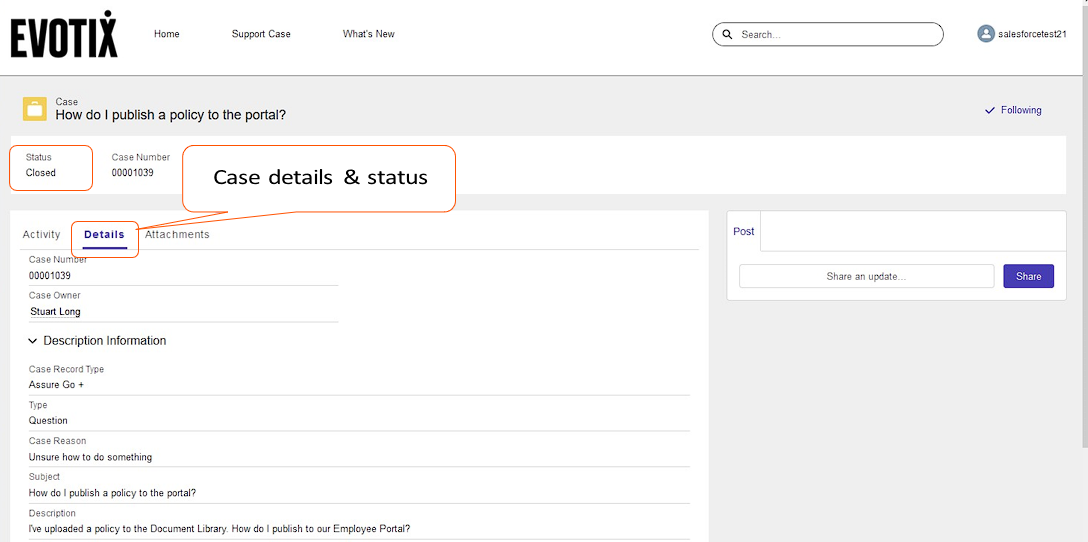Select the Details tab
Screen dimensions: 1088x542
pyautogui.click(x=104, y=235)
